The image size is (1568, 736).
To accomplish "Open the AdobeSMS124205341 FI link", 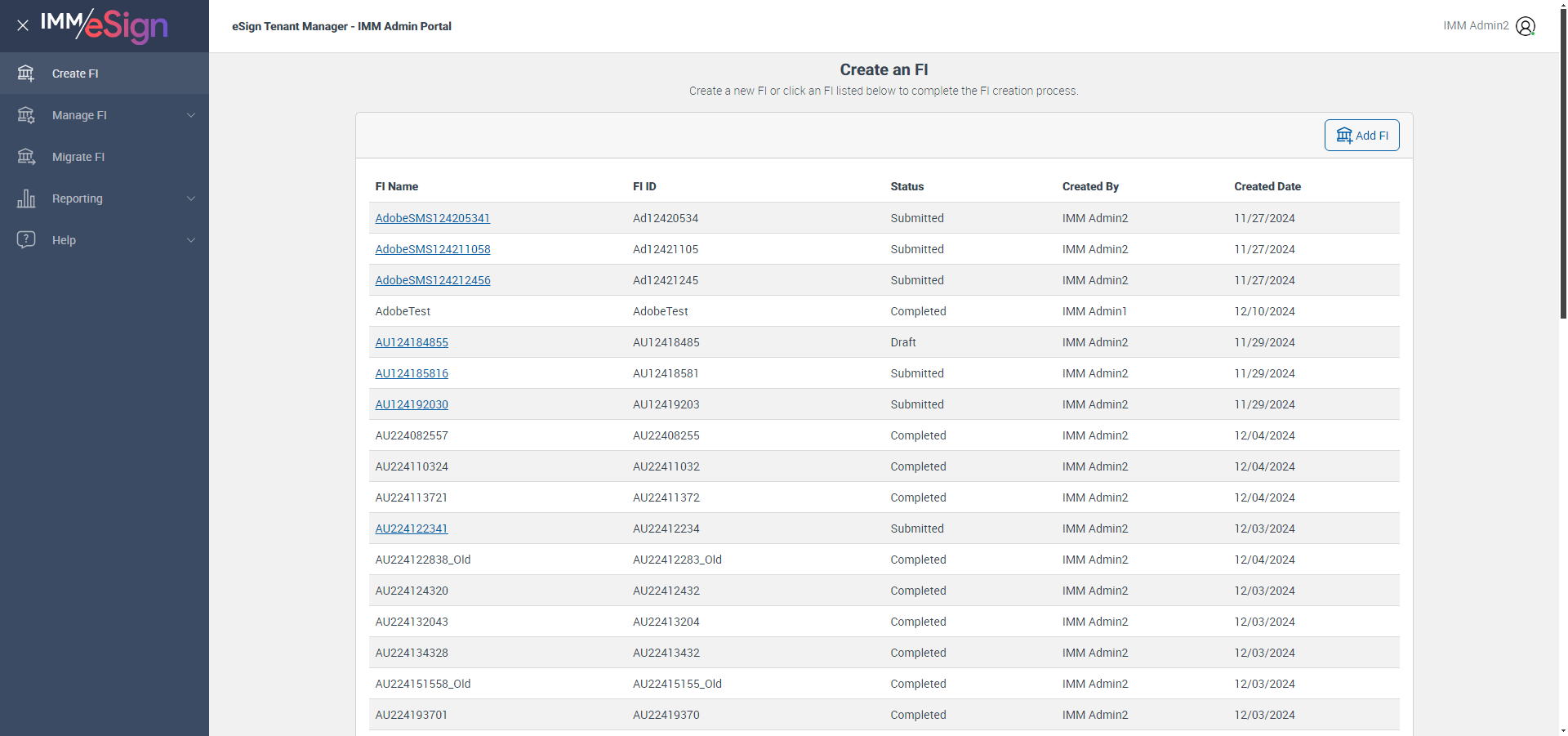I will tap(433, 218).
